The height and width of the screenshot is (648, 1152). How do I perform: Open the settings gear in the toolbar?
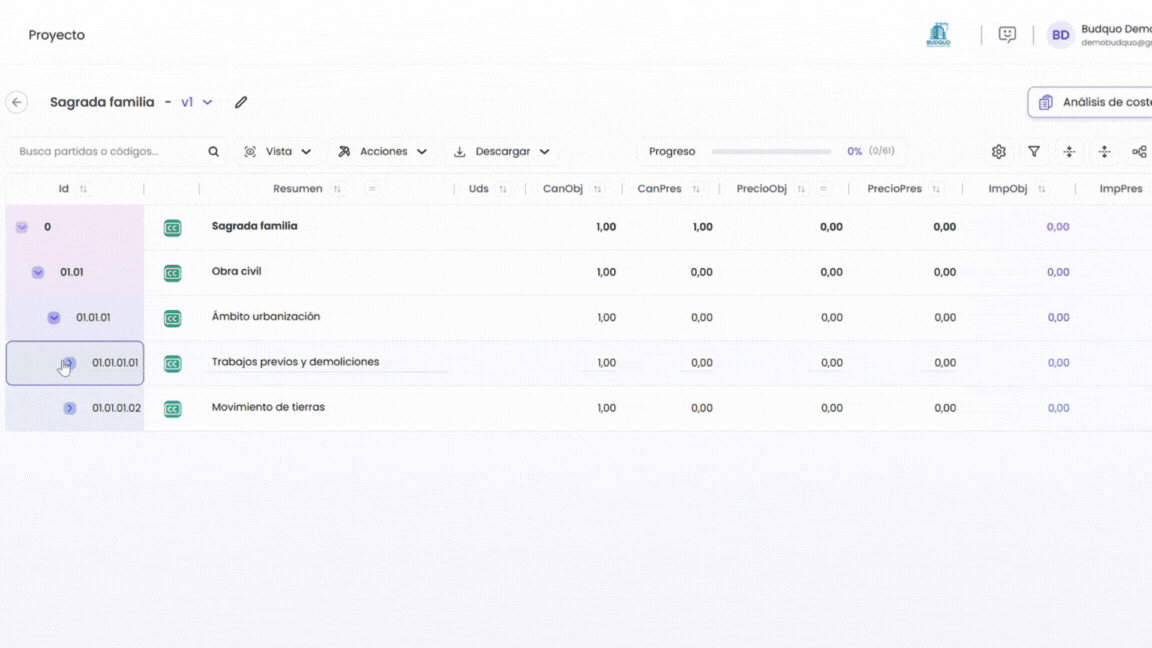point(998,152)
